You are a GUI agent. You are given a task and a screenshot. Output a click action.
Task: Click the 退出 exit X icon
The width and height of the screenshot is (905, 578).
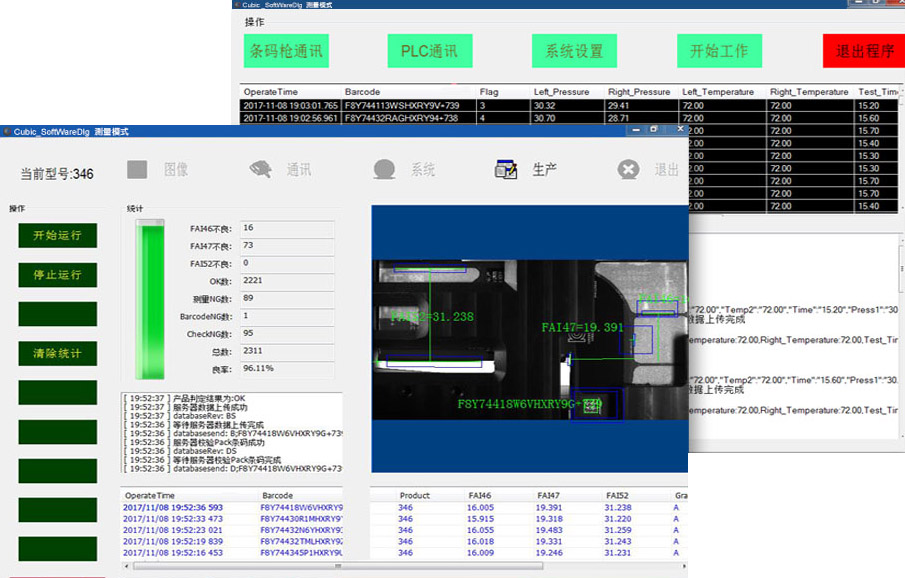628,170
